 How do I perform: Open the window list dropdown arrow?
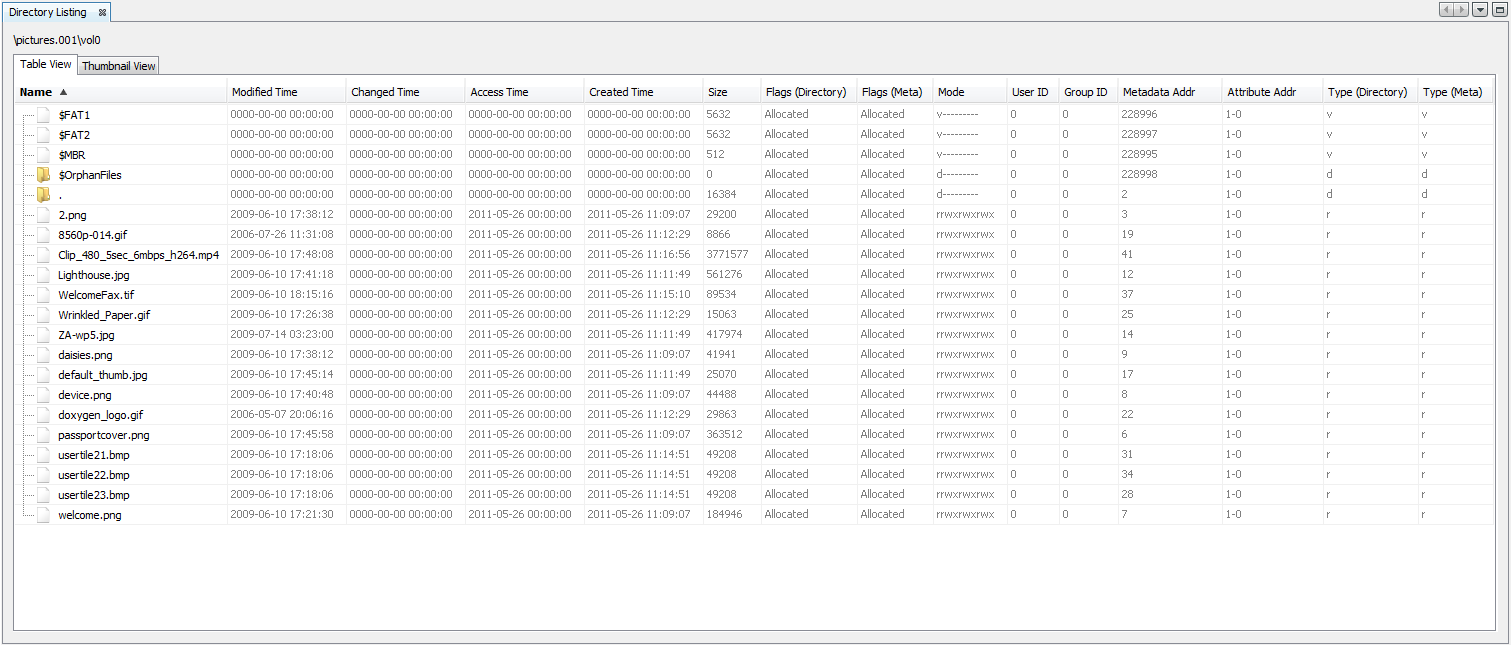coord(1480,9)
